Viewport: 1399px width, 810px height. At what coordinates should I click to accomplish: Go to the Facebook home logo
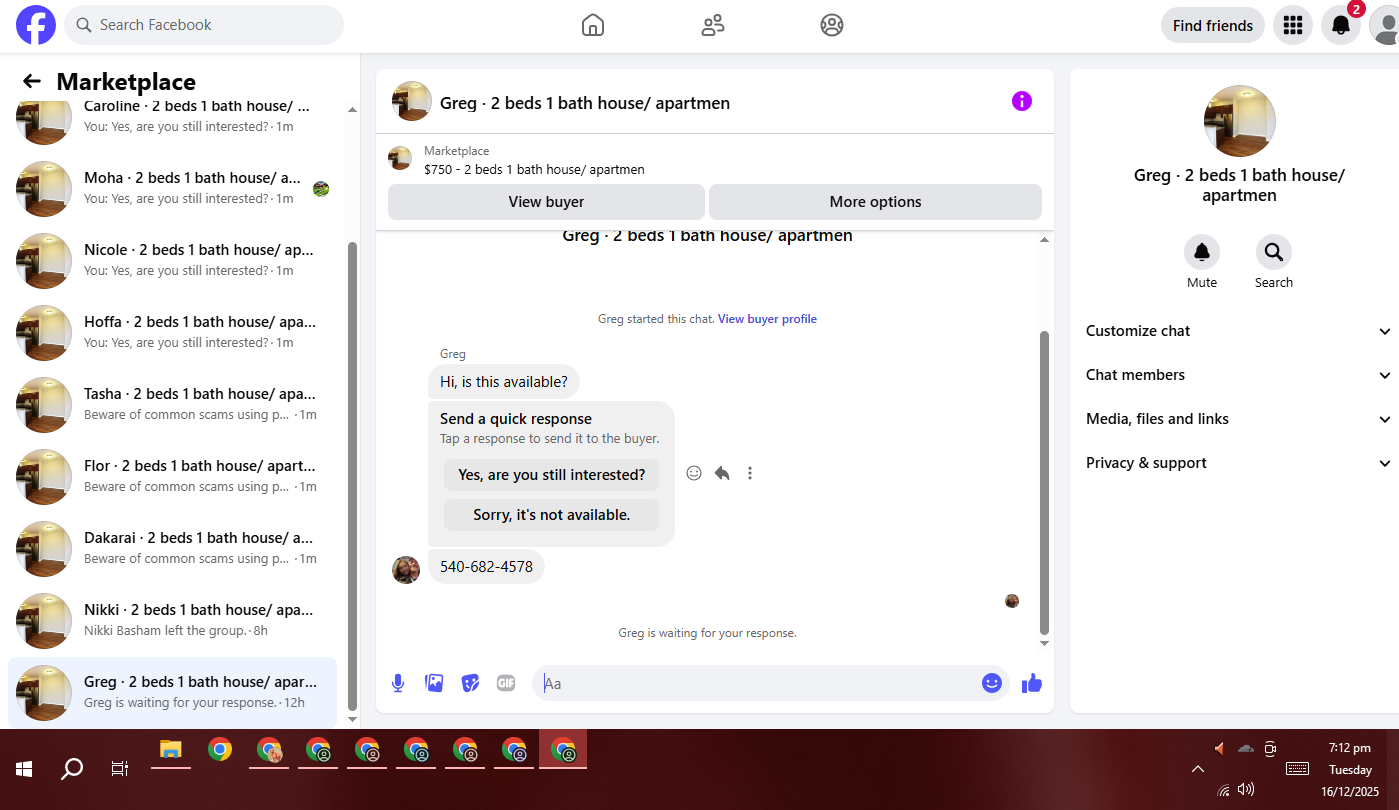[36, 25]
